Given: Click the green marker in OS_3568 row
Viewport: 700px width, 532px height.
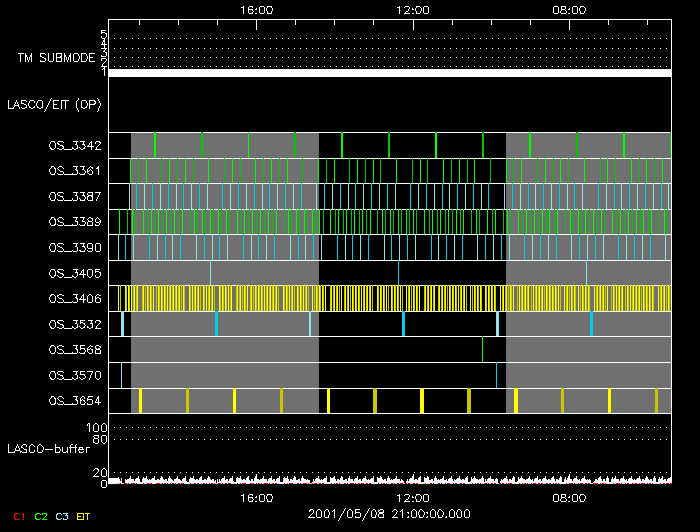Looking at the screenshot, I should [x=483, y=349].
